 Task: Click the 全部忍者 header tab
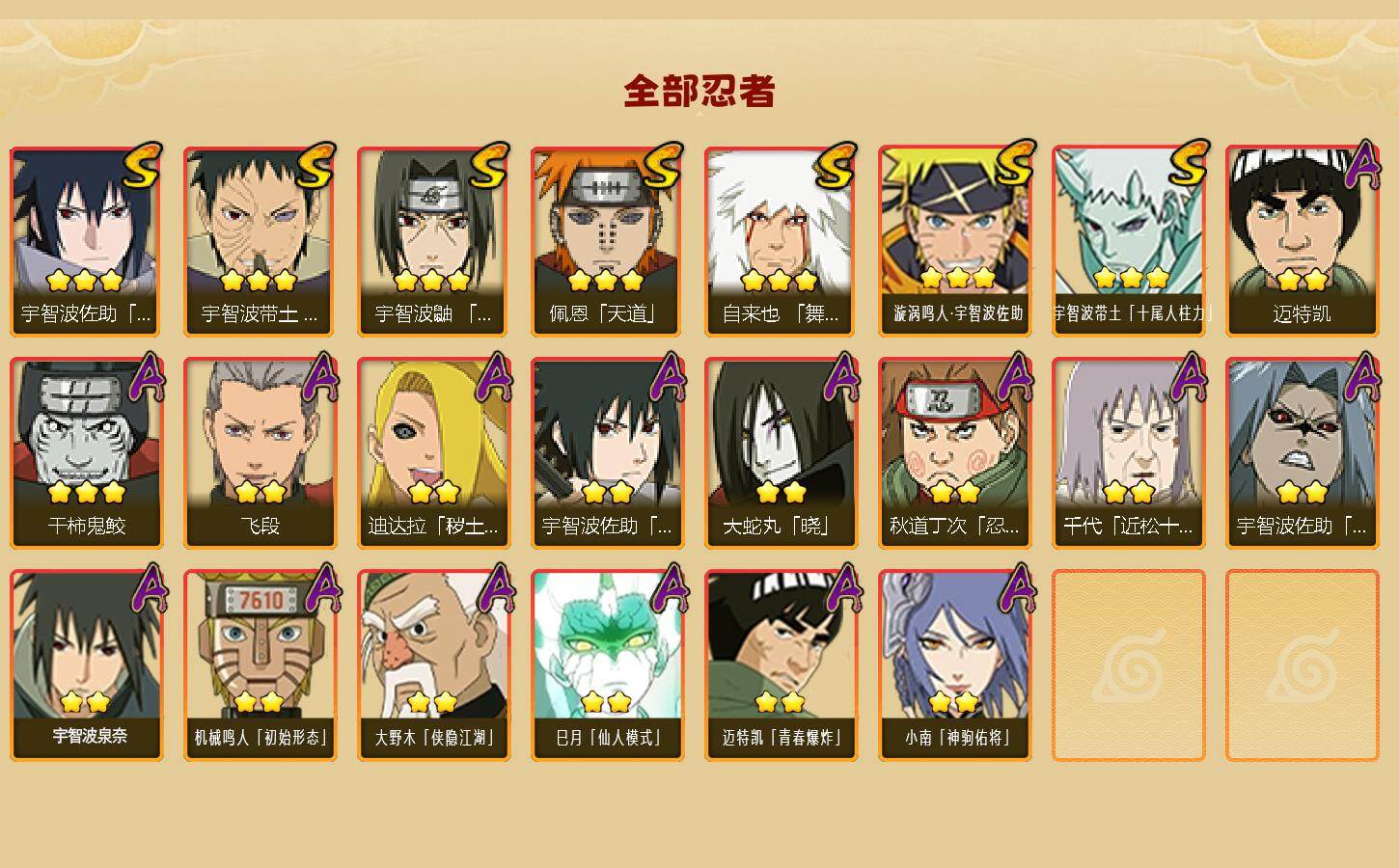[699, 92]
